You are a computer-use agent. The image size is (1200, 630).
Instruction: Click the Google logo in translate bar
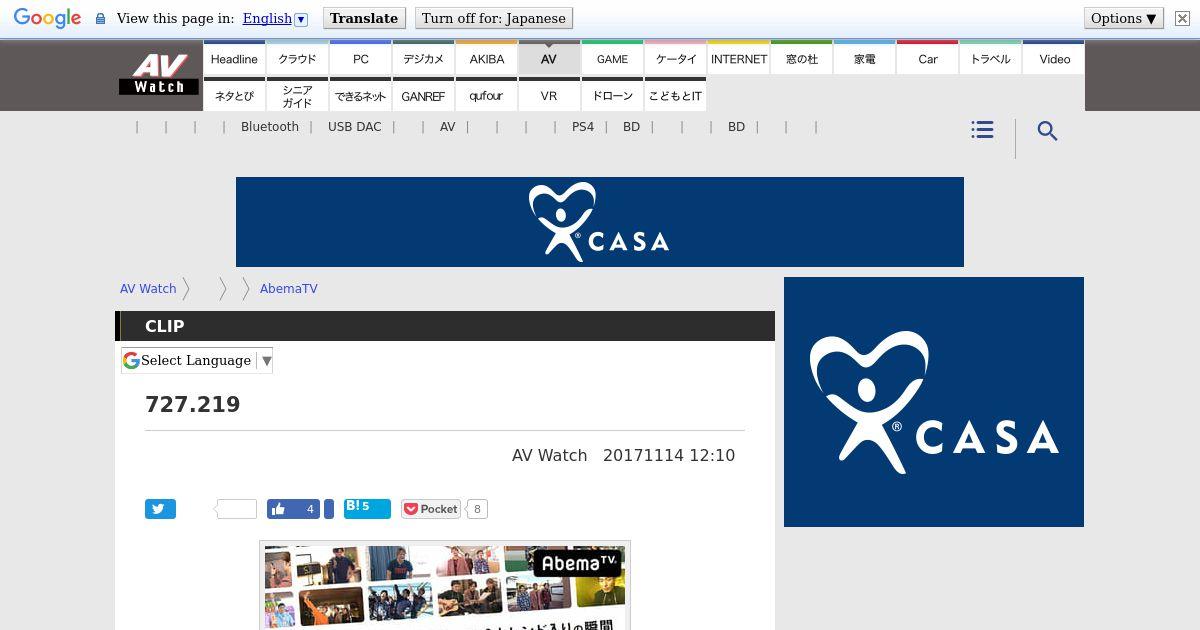click(47, 18)
